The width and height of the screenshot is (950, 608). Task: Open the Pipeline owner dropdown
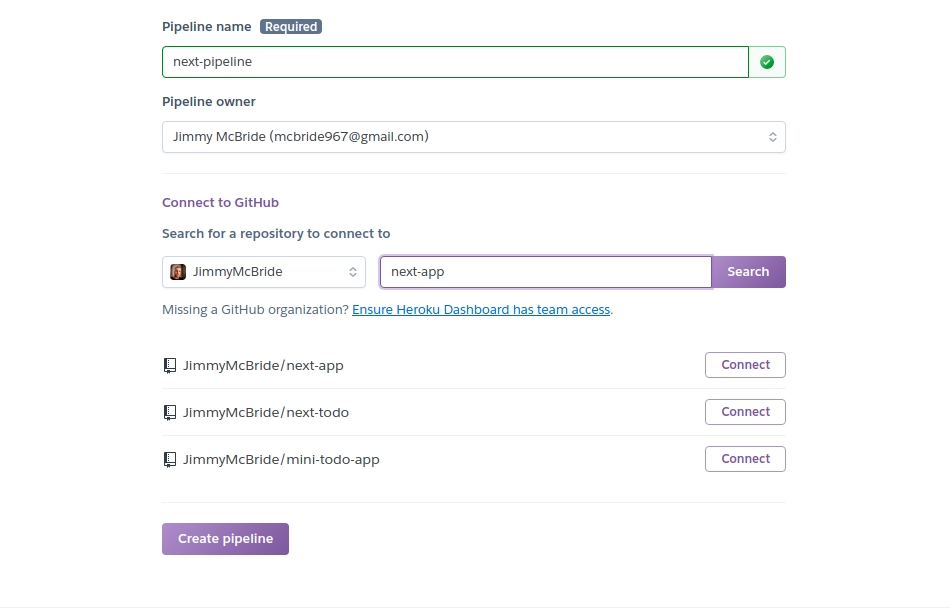(x=473, y=137)
